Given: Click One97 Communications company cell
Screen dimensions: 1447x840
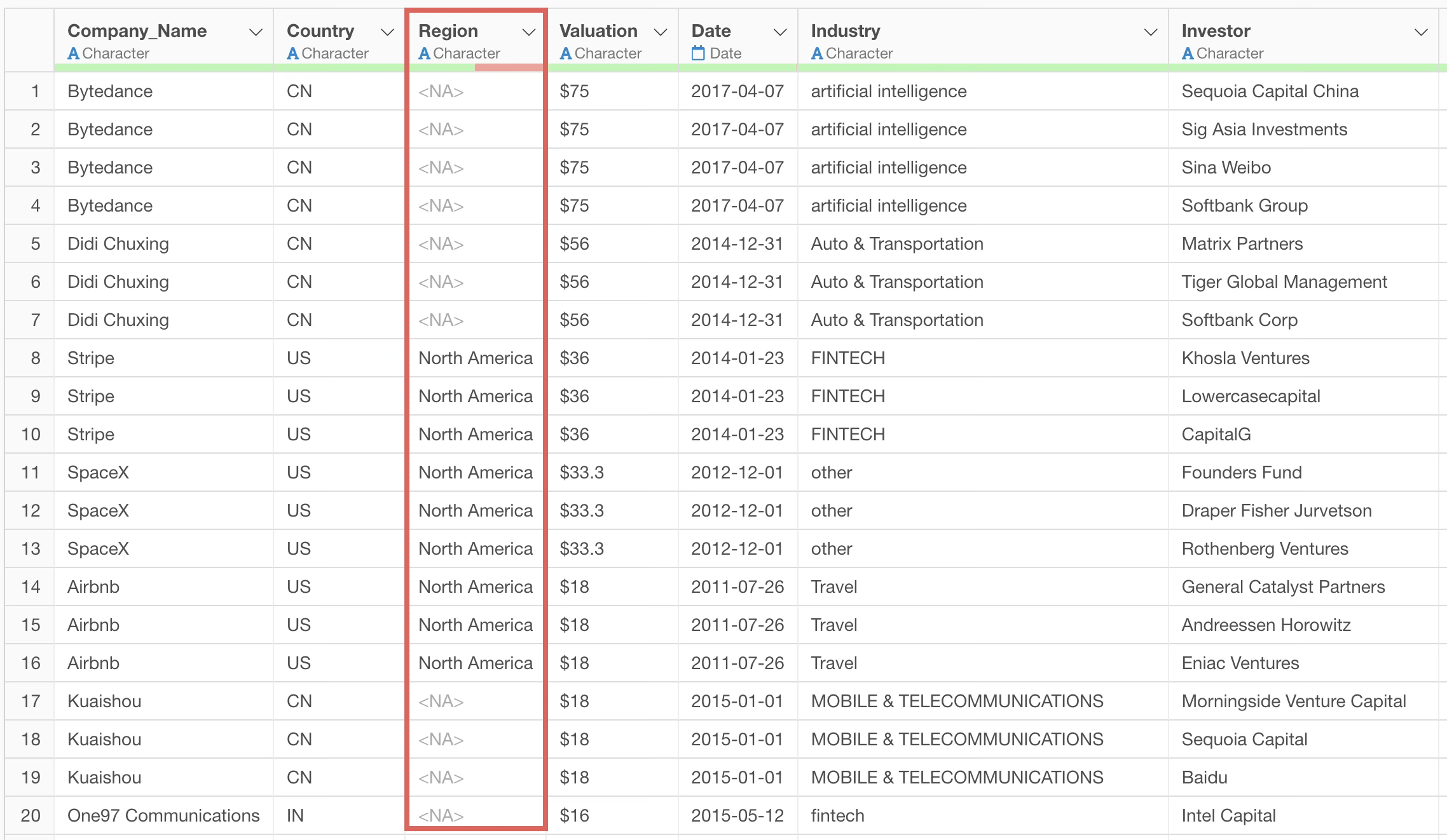Looking at the screenshot, I should point(163,816).
